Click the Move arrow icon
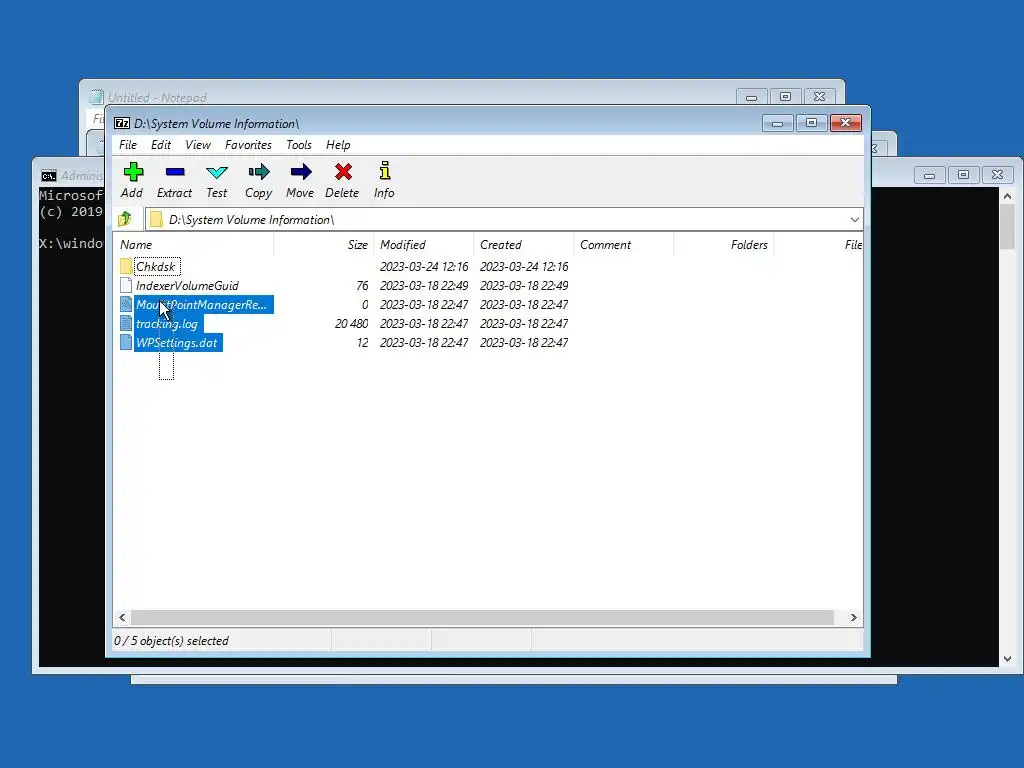This screenshot has height=768, width=1024. click(300, 172)
